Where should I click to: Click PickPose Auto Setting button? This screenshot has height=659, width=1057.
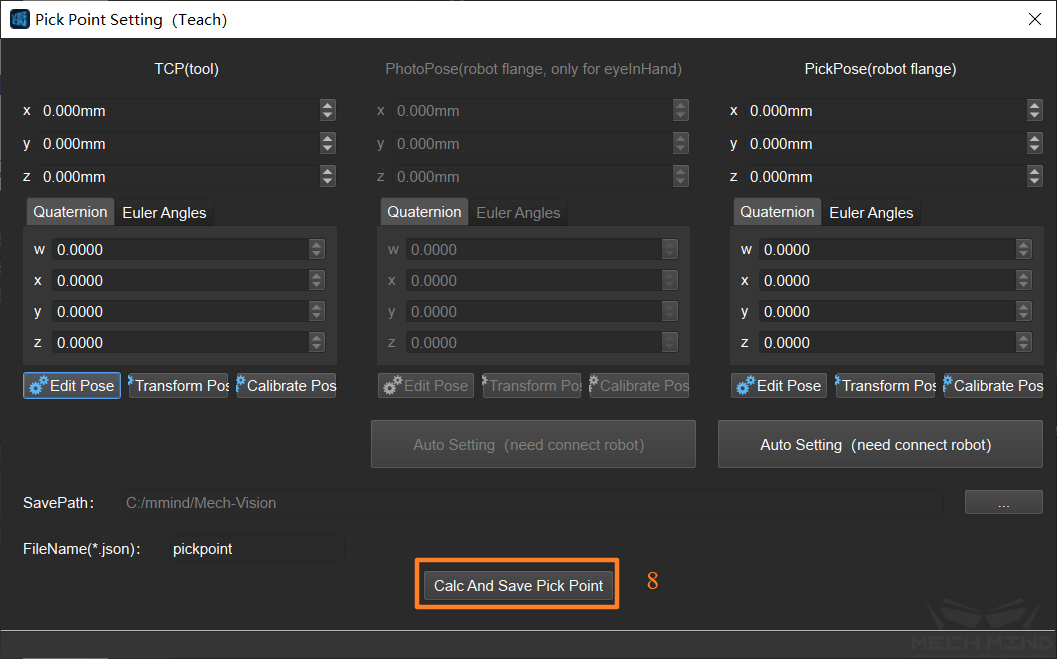point(880,445)
